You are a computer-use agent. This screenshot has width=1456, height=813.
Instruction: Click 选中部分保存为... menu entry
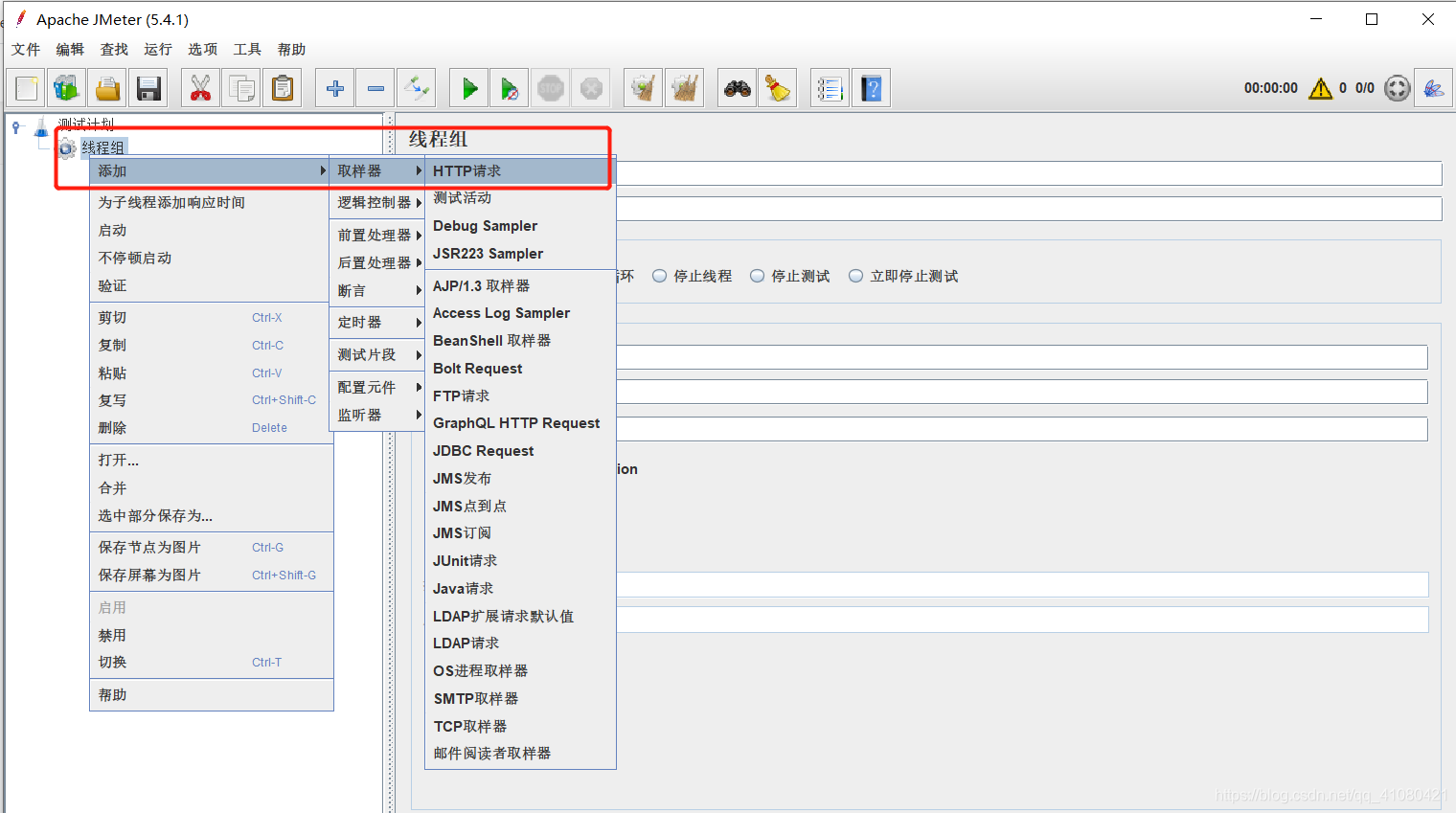[211, 515]
